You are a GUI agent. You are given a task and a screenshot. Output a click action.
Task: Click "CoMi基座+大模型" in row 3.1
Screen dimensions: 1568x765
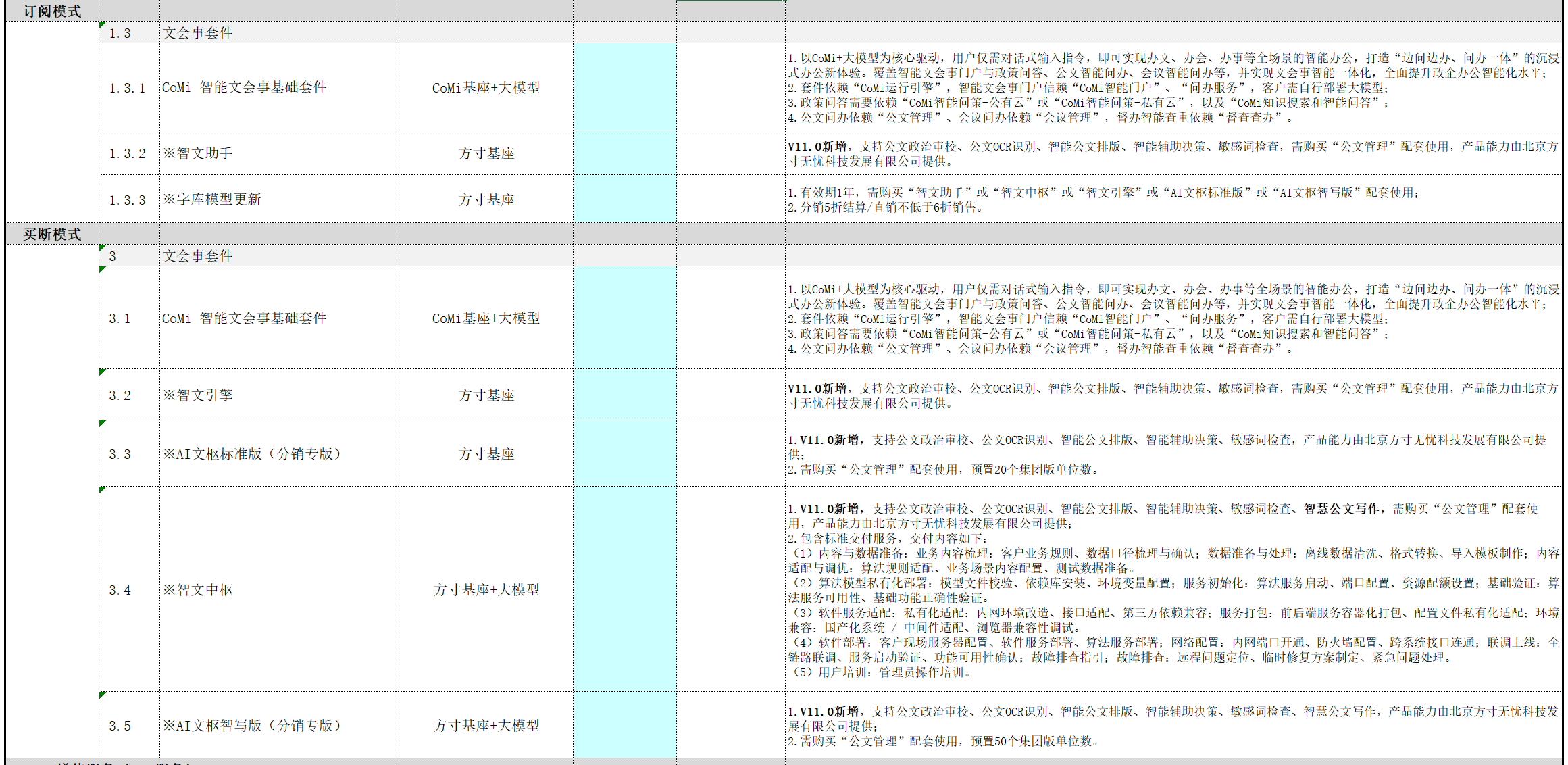tap(486, 318)
